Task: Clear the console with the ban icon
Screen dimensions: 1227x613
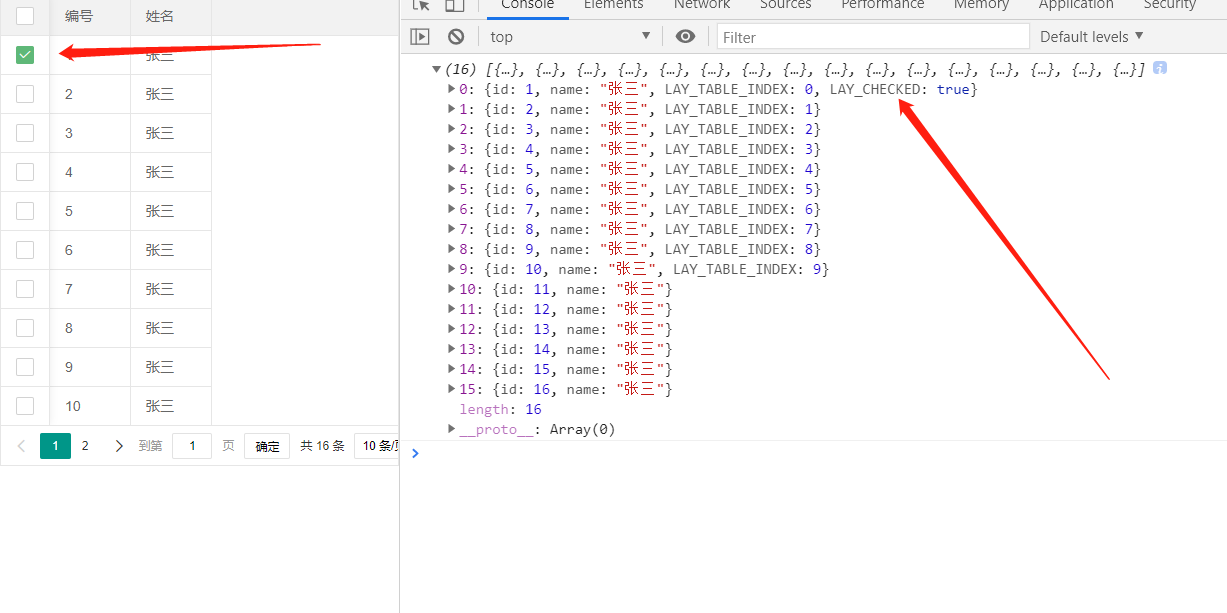Action: 456,37
